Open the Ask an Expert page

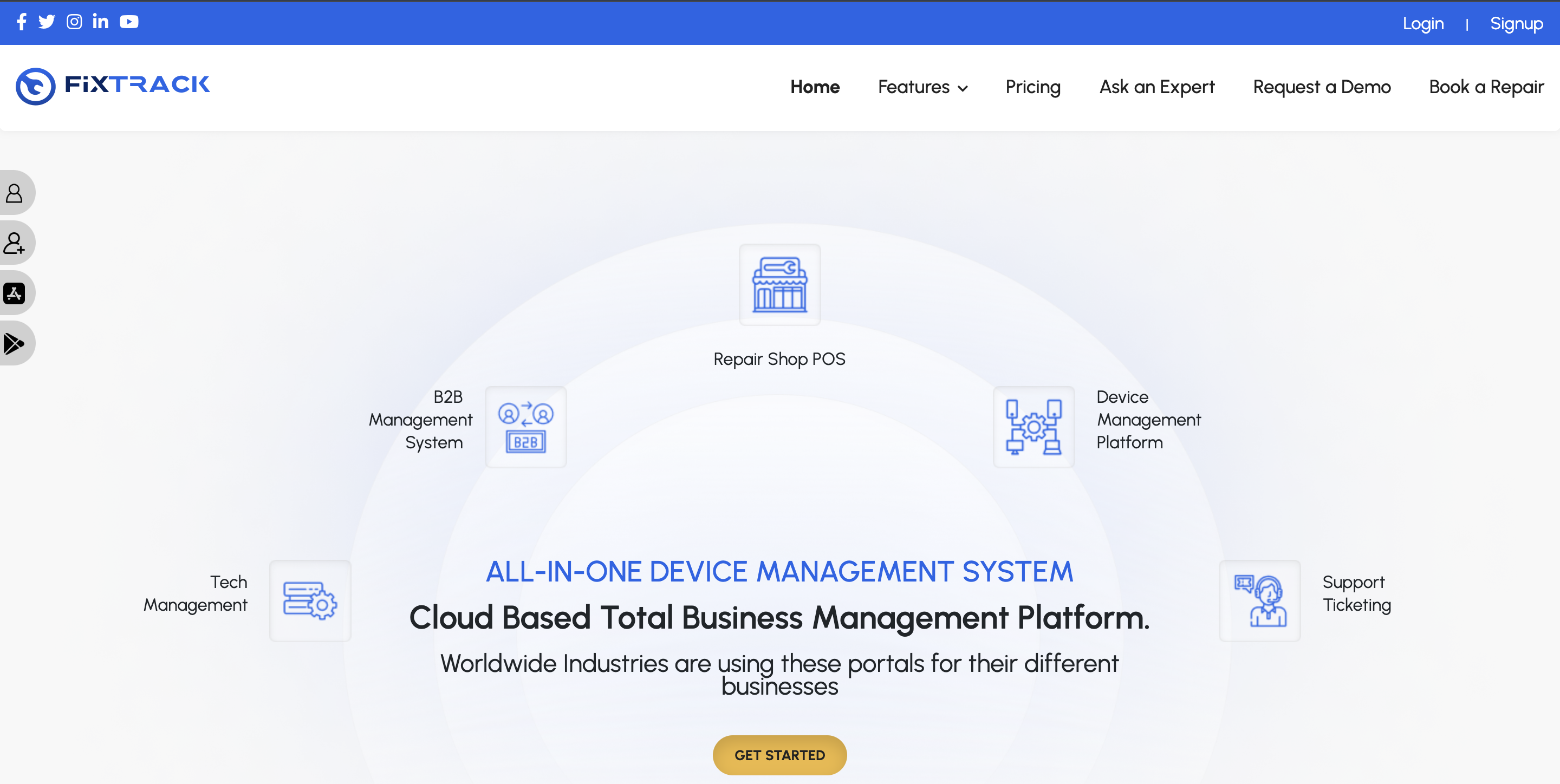1156,87
